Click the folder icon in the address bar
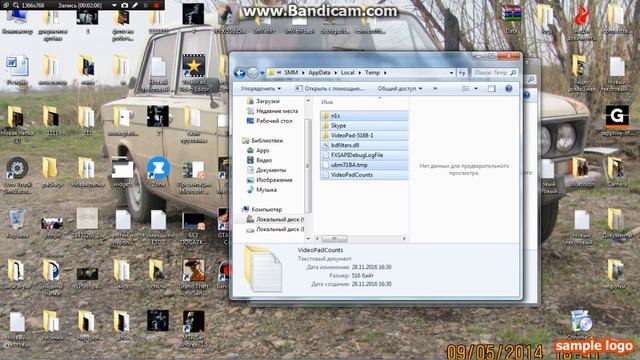Screen dimensions: 640x360 pos(271,73)
